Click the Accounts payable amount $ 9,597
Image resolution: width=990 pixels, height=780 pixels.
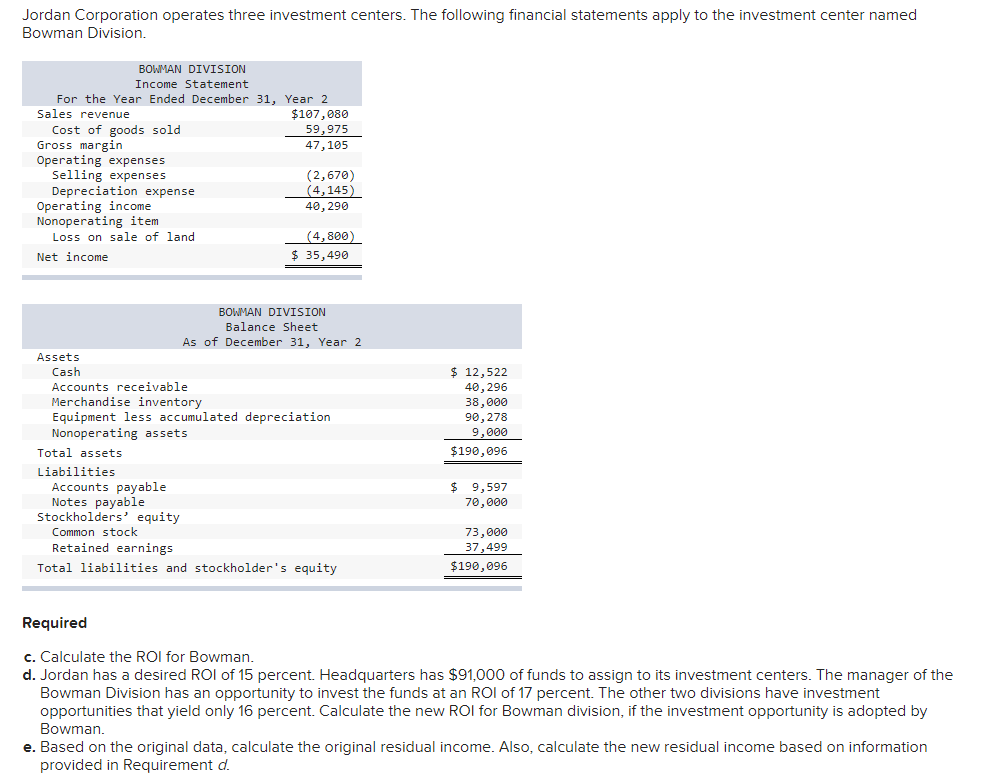click(x=479, y=487)
